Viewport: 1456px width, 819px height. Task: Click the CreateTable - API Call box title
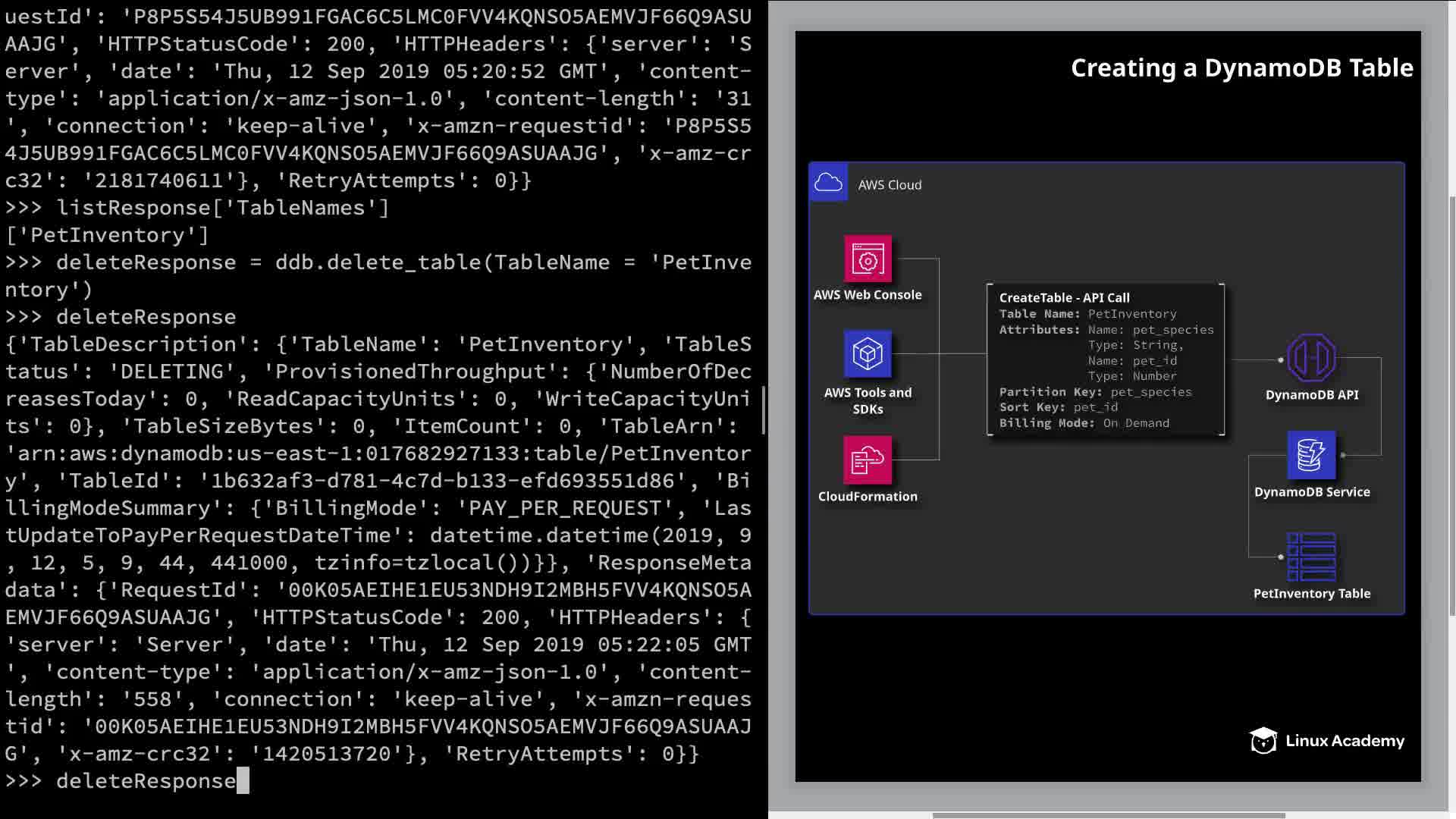[1064, 298]
